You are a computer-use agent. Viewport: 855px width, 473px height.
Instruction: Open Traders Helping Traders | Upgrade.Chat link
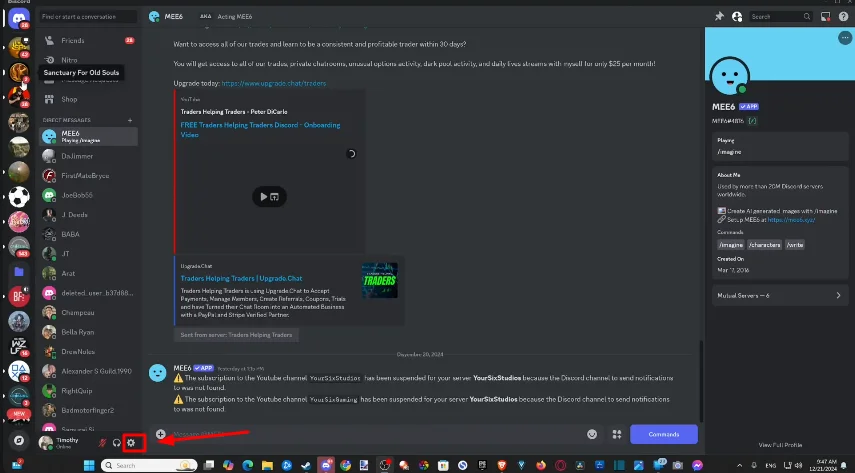tap(241, 278)
